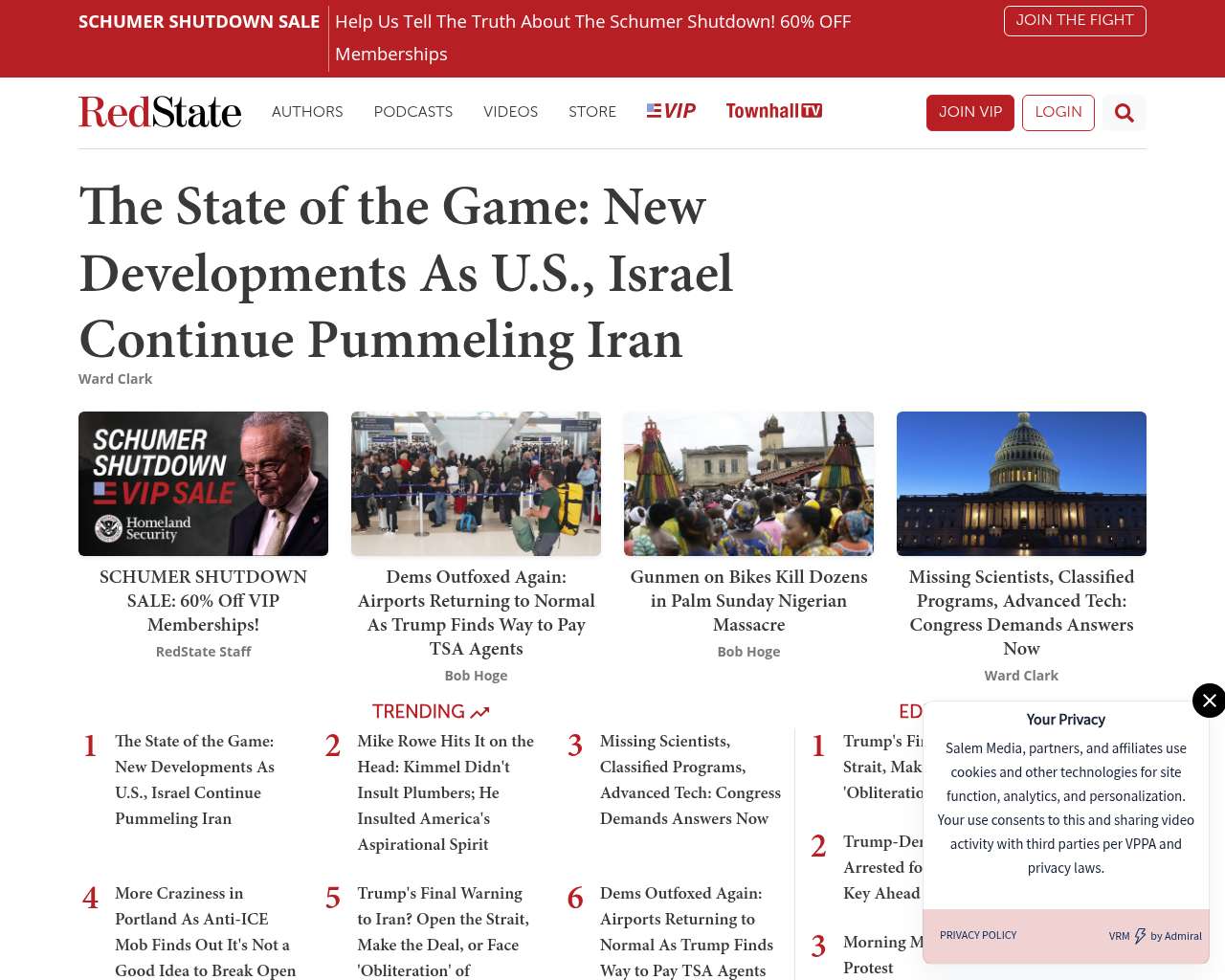Open trending item 1 State of the Game
Viewport: 1225px width, 980px height.
pos(195,780)
